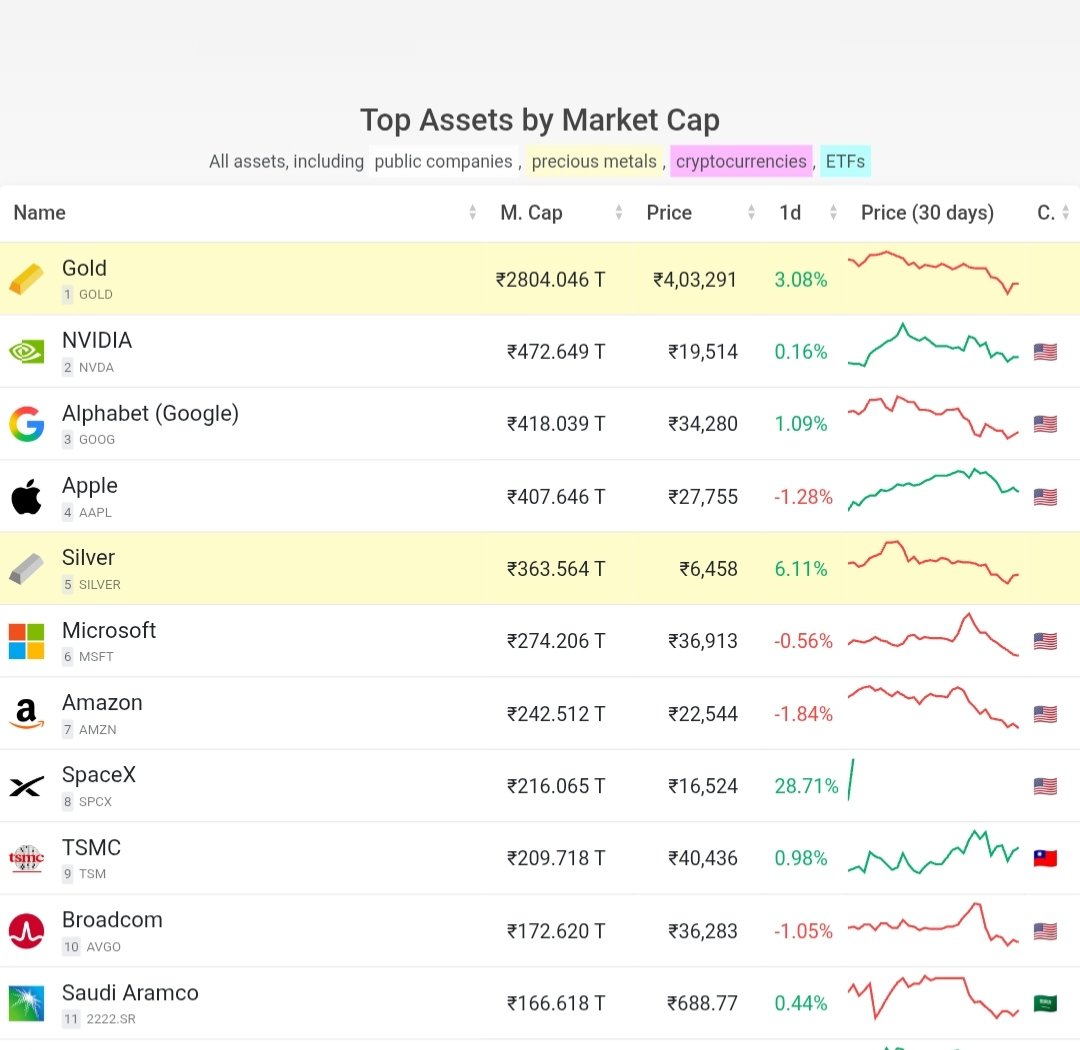Click the US flag in Broadcom row
Image resolution: width=1080 pixels, height=1050 pixels.
(1045, 931)
